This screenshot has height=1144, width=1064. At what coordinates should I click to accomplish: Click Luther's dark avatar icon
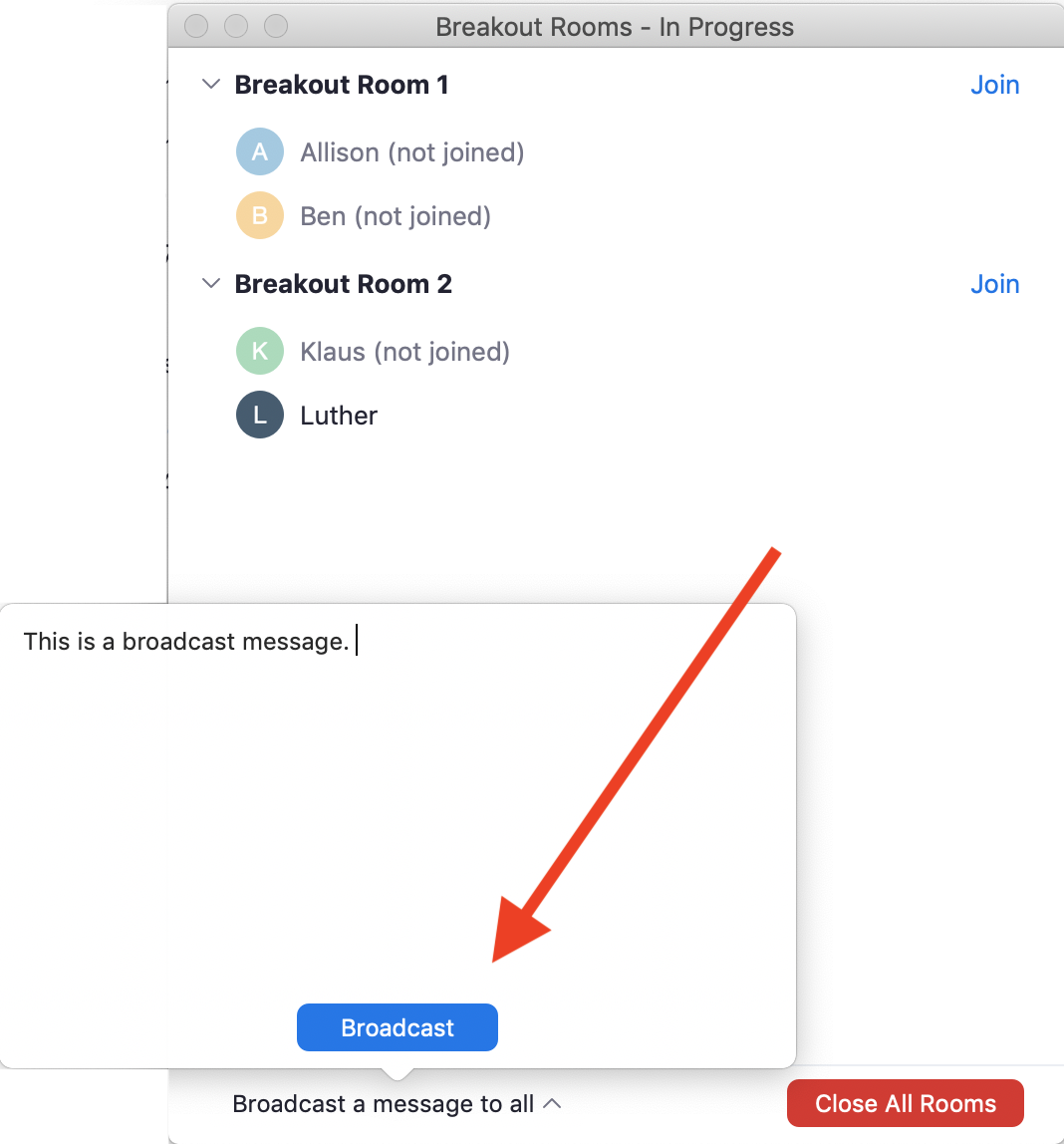259,415
